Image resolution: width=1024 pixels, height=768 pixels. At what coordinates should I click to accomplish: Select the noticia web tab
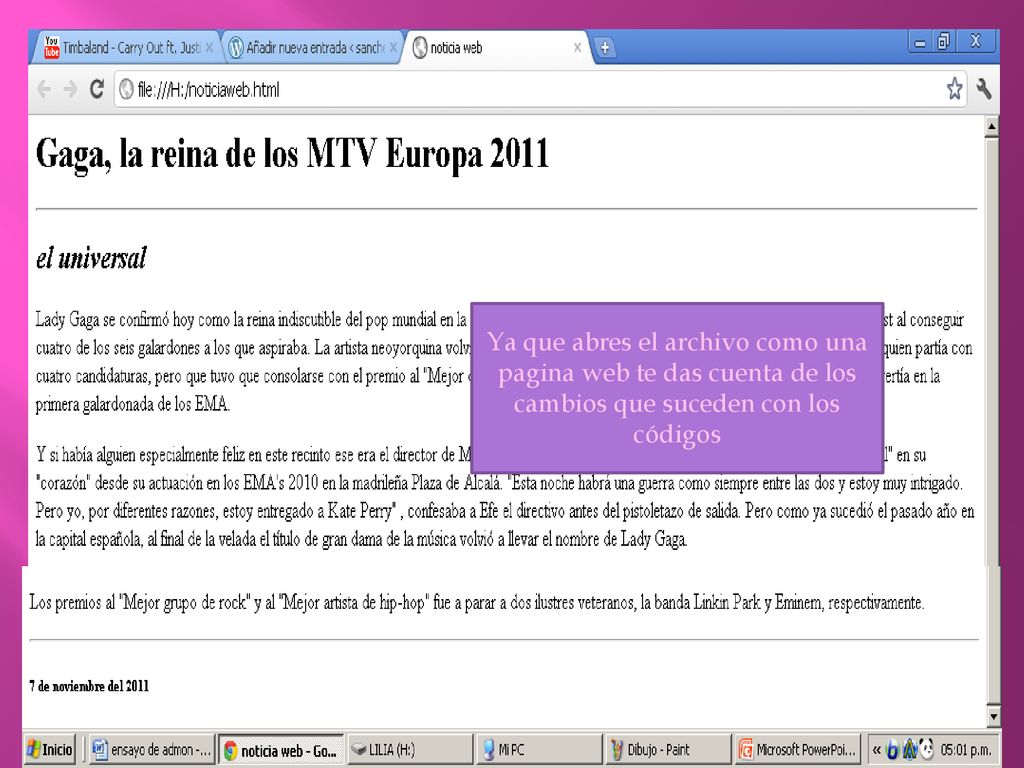(498, 48)
